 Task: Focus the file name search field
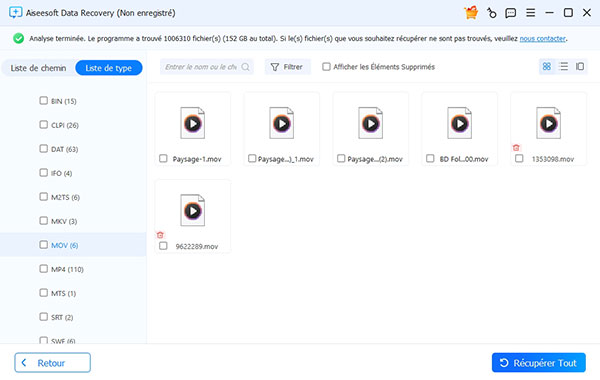tap(207, 67)
